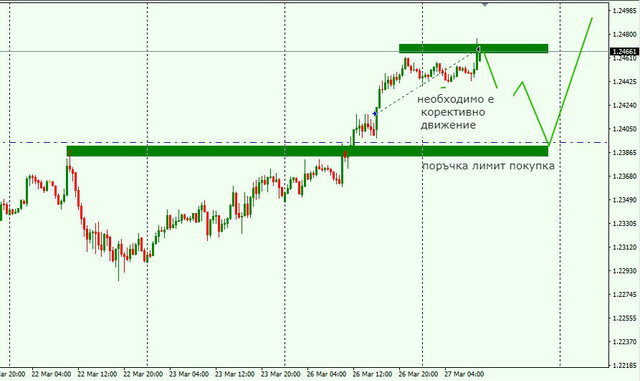This screenshot has width=640, height=381.
Task: Select the blue buy arrow marker on the chart
Action: pyautogui.click(x=375, y=114)
